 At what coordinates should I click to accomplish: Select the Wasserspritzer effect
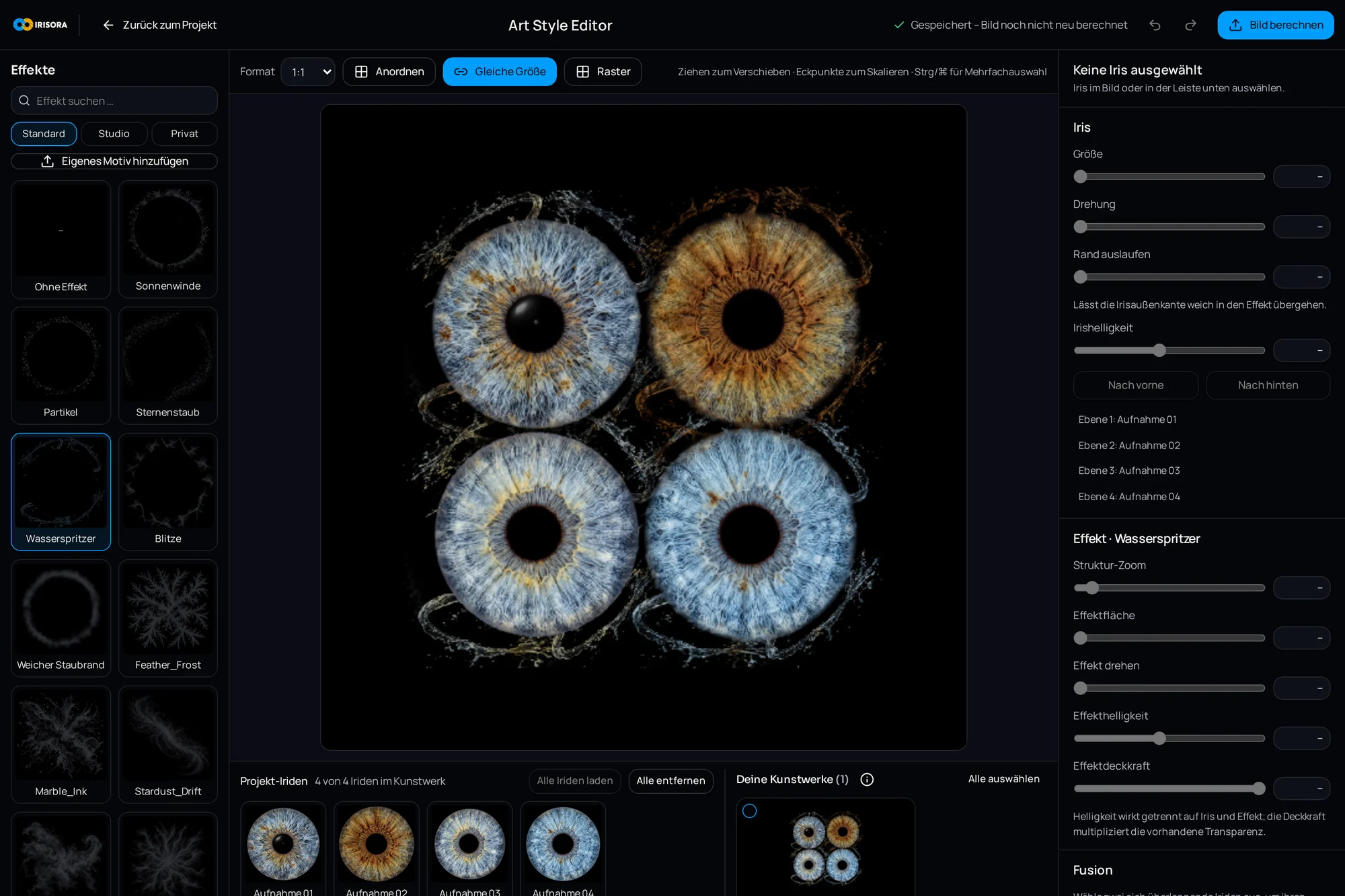[61, 492]
